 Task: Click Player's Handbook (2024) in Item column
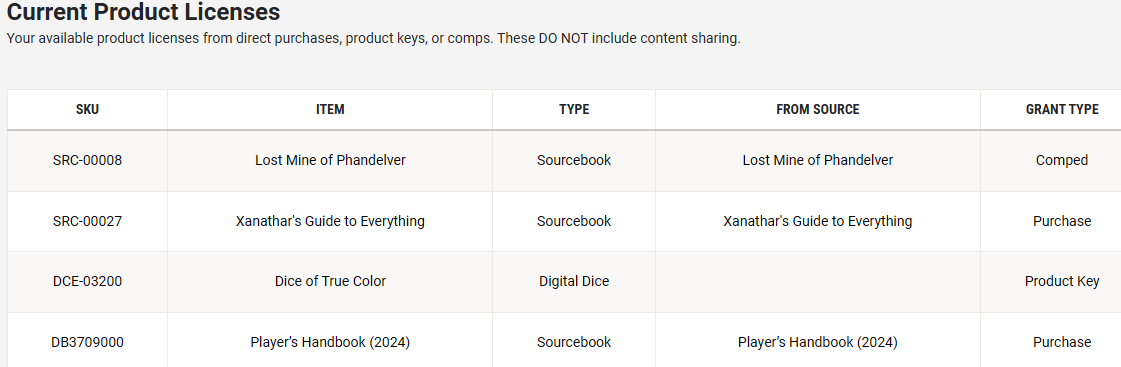(330, 342)
